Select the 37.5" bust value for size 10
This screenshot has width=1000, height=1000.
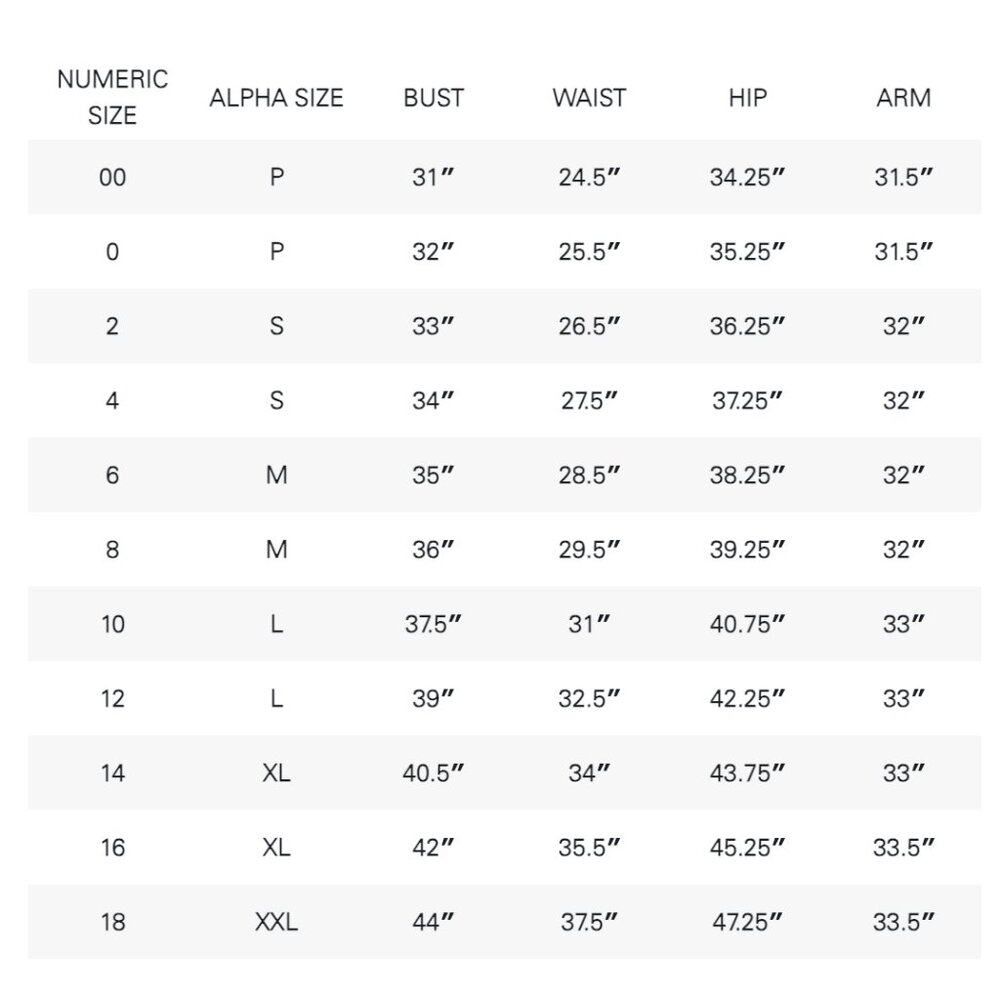tap(433, 624)
